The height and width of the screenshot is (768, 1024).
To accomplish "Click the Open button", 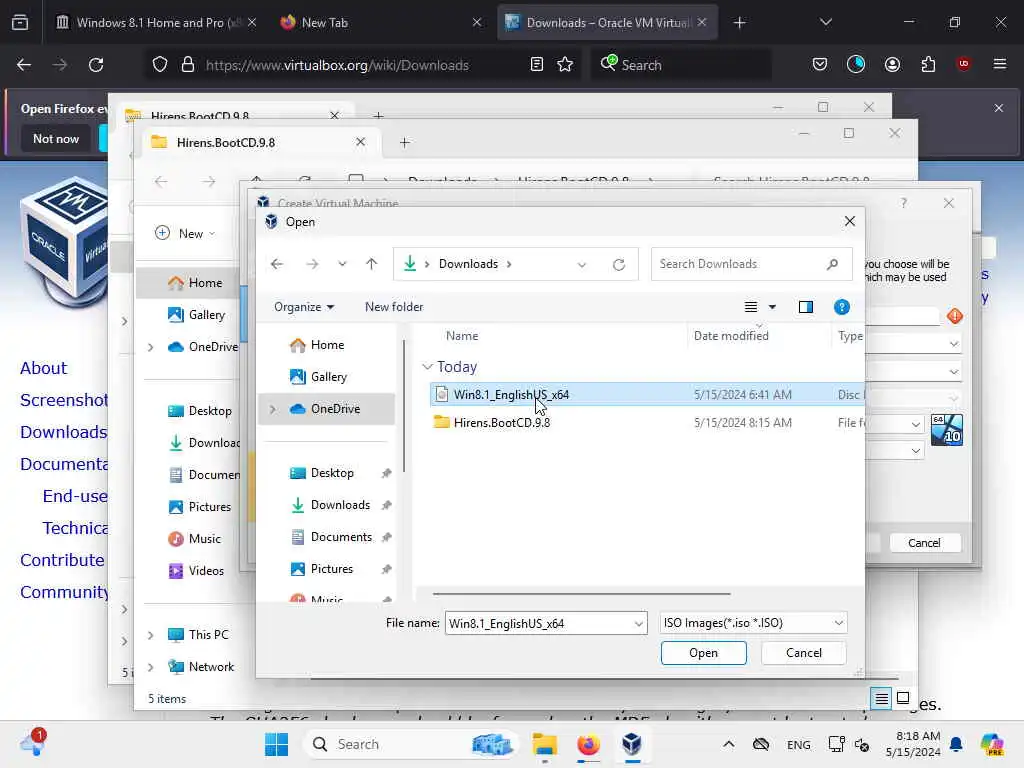I will [x=703, y=653].
